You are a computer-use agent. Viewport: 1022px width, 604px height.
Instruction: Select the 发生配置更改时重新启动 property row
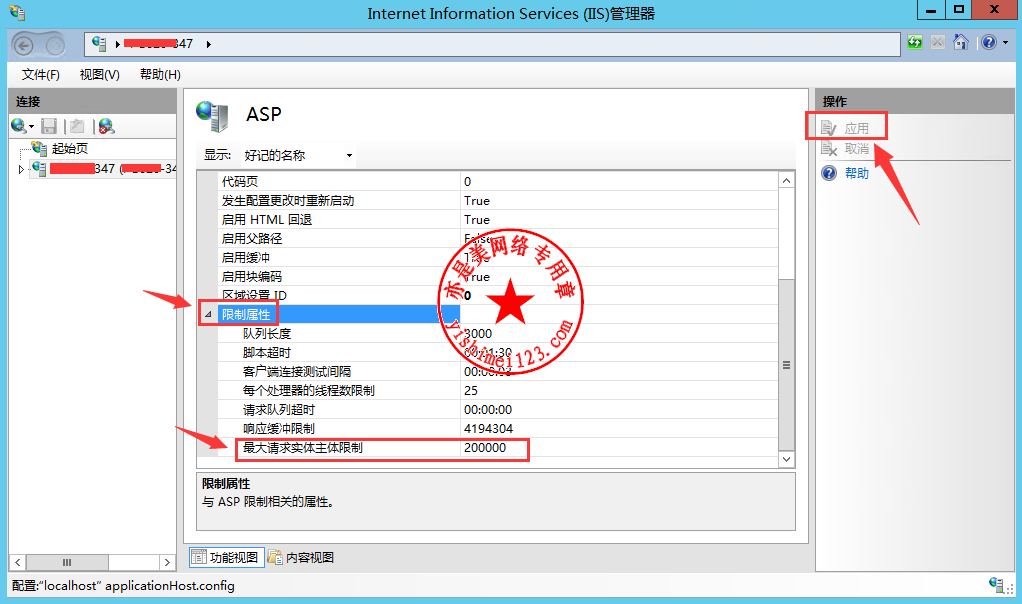[x=498, y=200]
